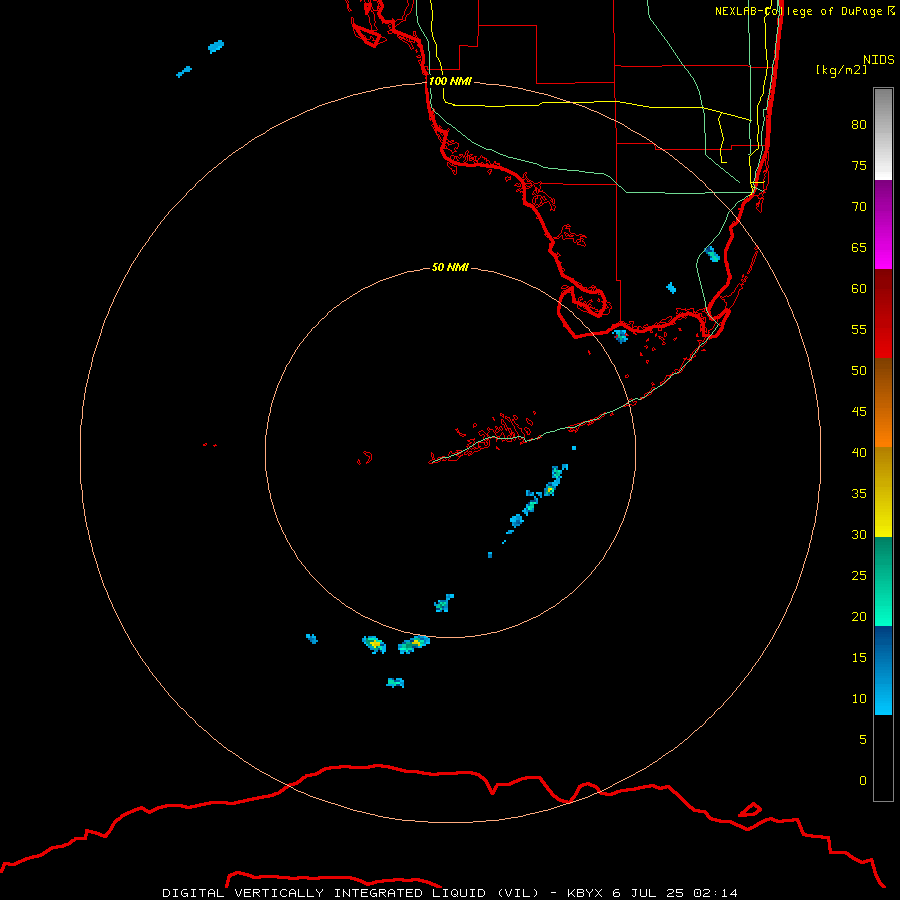Select the green segment of the color scale
This screenshot has width=900, height=900.
click(x=883, y=581)
